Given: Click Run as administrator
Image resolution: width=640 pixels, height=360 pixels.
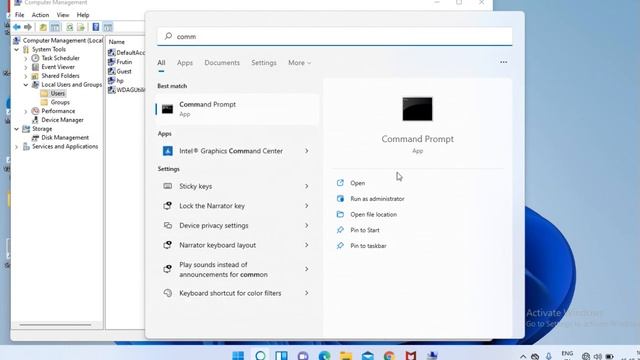Looking at the screenshot, I should coord(377,199).
